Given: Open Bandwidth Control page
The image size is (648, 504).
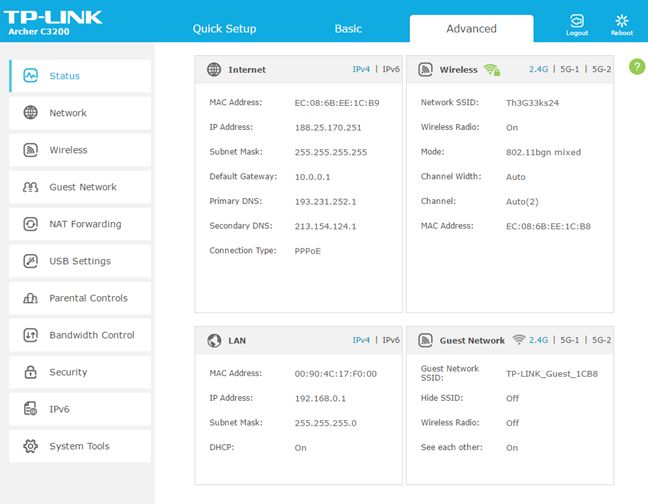Looking at the screenshot, I should (80, 335).
